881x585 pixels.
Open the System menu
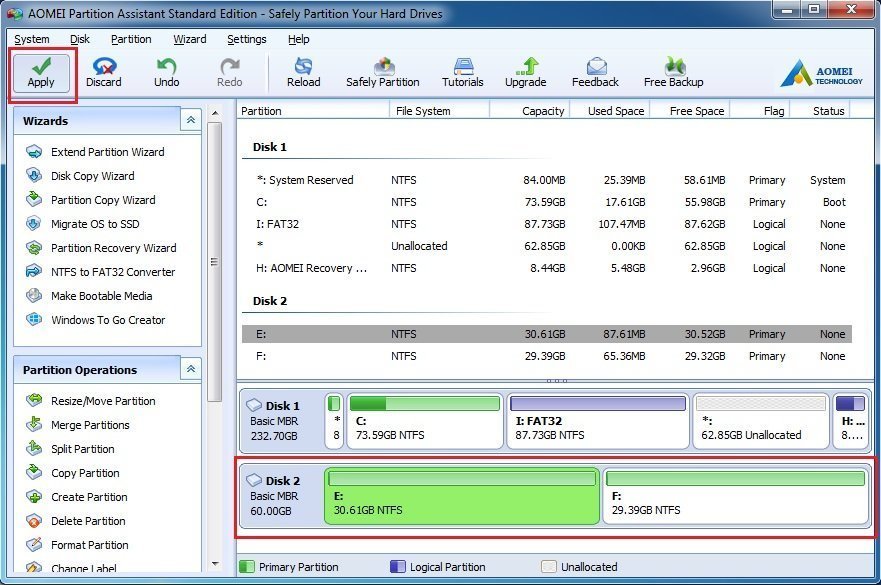coord(31,39)
